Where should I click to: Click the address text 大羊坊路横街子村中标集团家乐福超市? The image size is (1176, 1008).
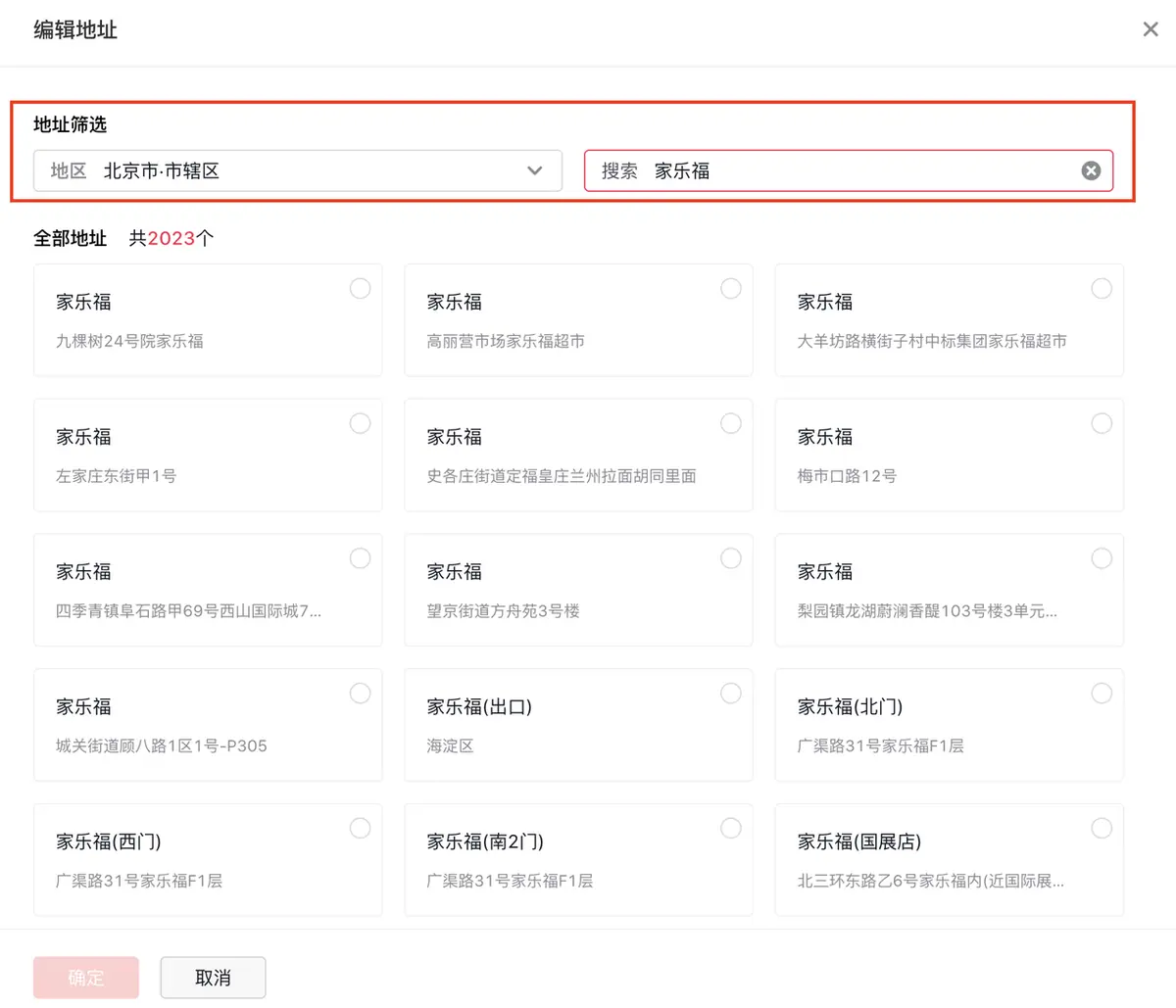click(x=932, y=341)
